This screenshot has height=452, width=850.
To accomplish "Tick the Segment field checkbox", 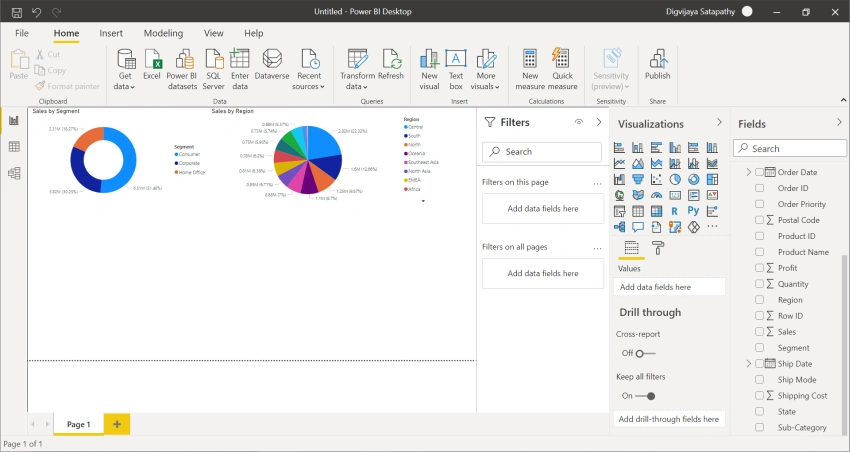I will tap(759, 347).
